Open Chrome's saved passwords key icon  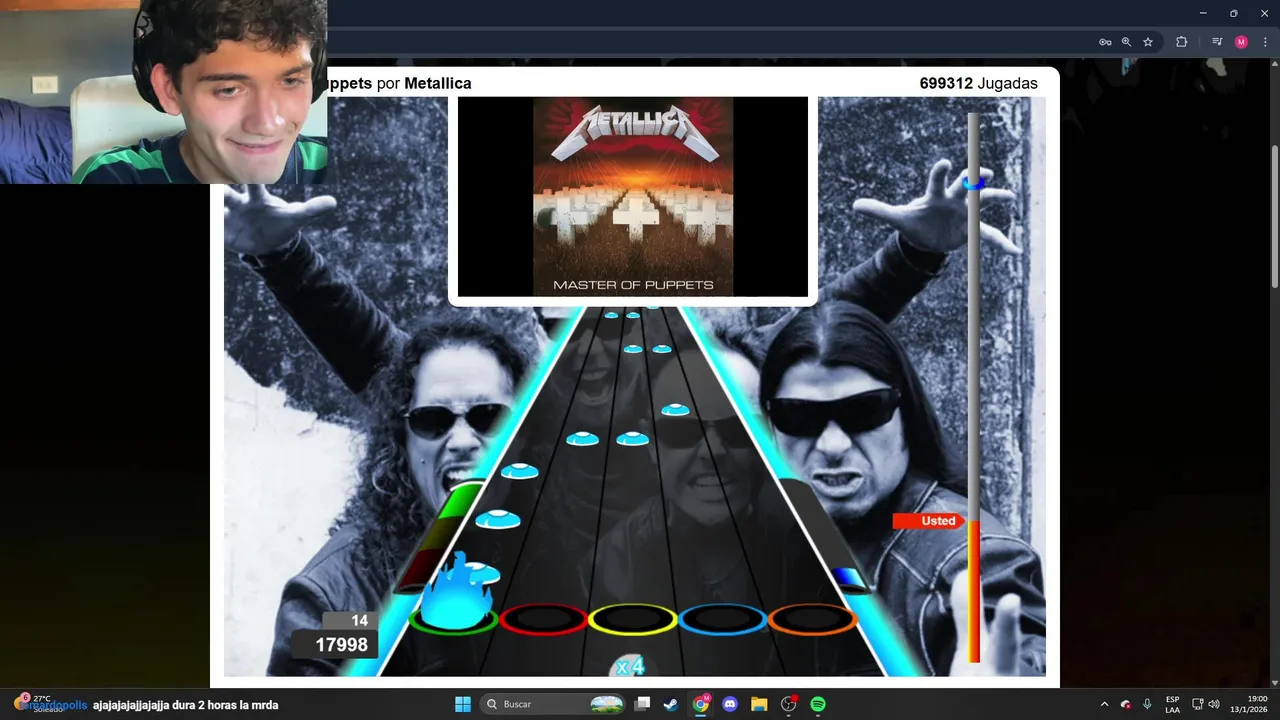(x=1105, y=42)
